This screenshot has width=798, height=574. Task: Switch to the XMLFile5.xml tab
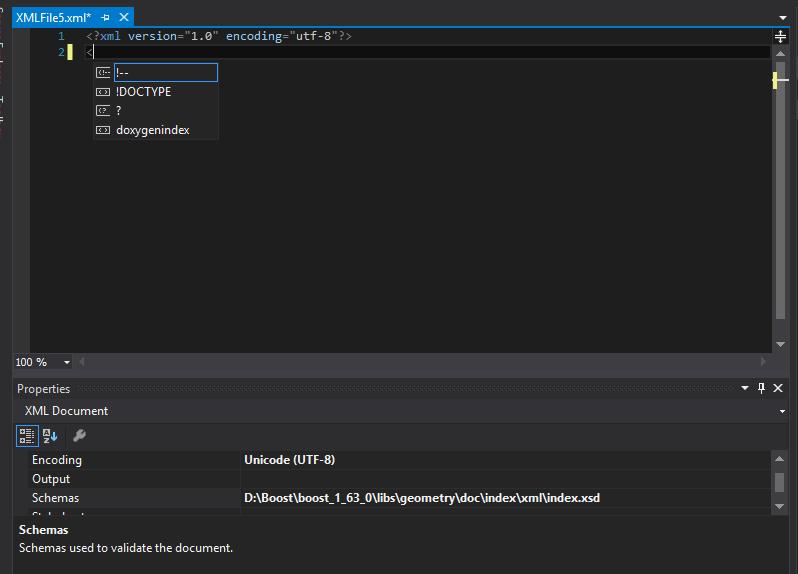click(53, 18)
